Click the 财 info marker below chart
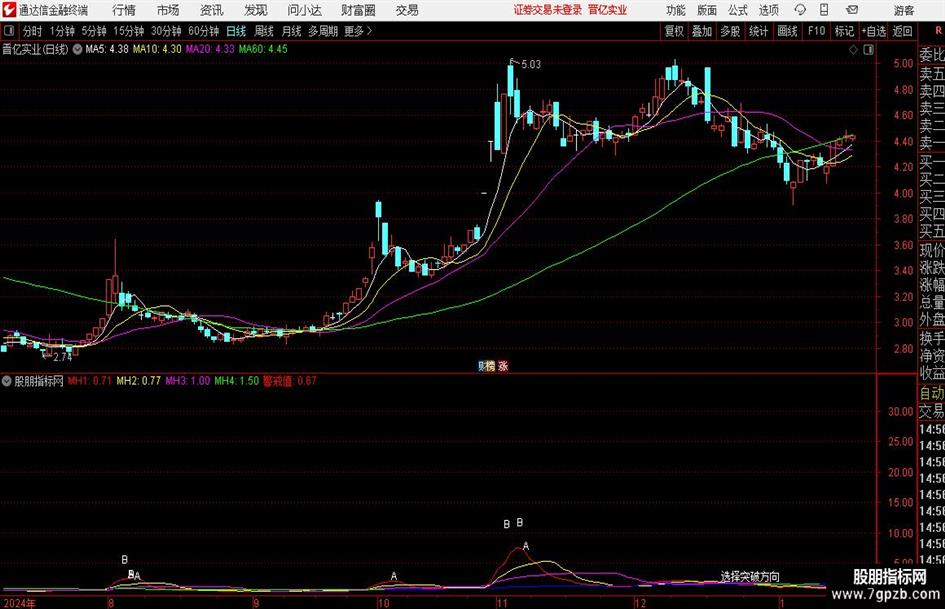The height and width of the screenshot is (609, 945). pyautogui.click(x=482, y=366)
